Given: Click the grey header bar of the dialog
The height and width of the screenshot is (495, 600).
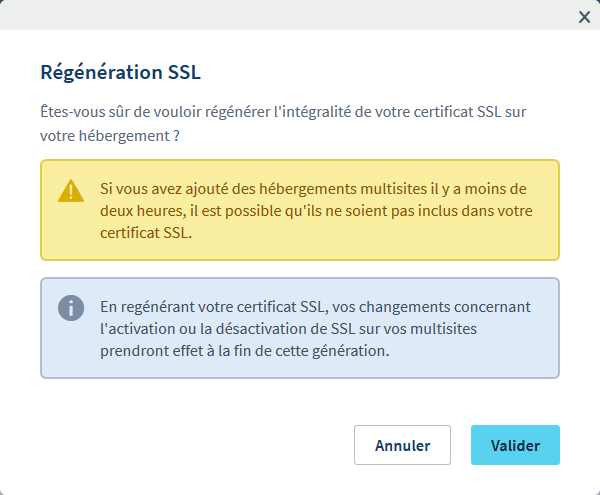Looking at the screenshot, I should pyautogui.click(x=300, y=15).
